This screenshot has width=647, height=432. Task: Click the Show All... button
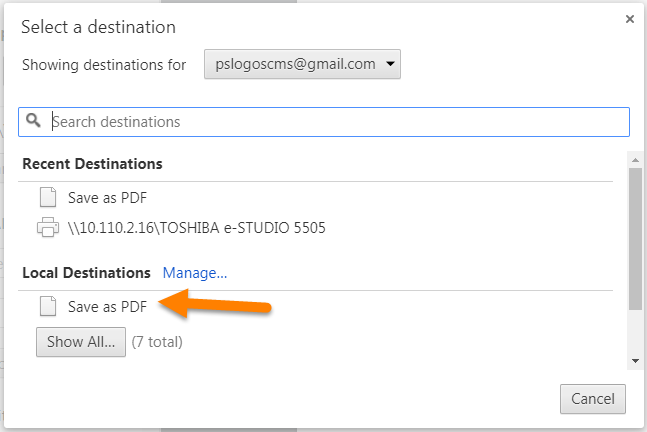click(x=81, y=342)
